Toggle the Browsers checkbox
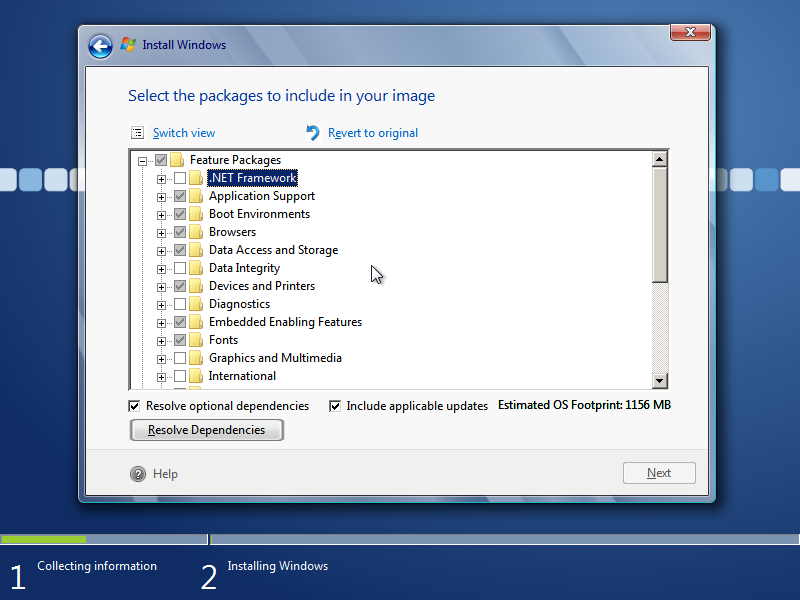The image size is (800, 600). click(x=180, y=232)
